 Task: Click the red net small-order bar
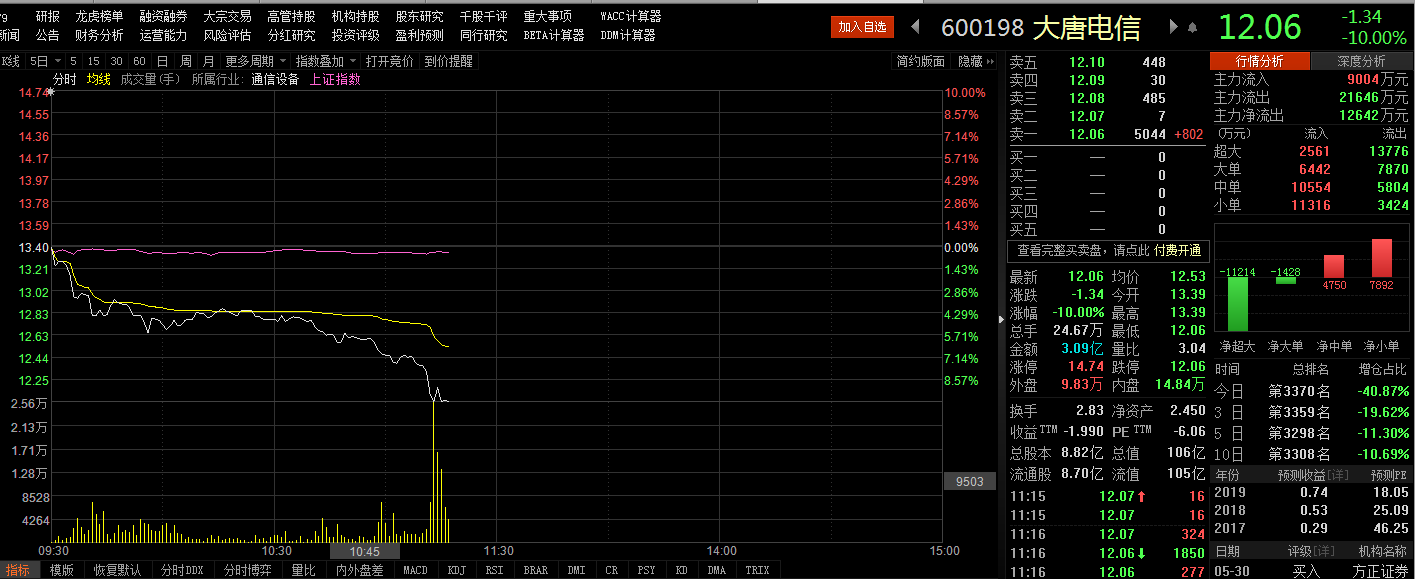tap(1381, 258)
